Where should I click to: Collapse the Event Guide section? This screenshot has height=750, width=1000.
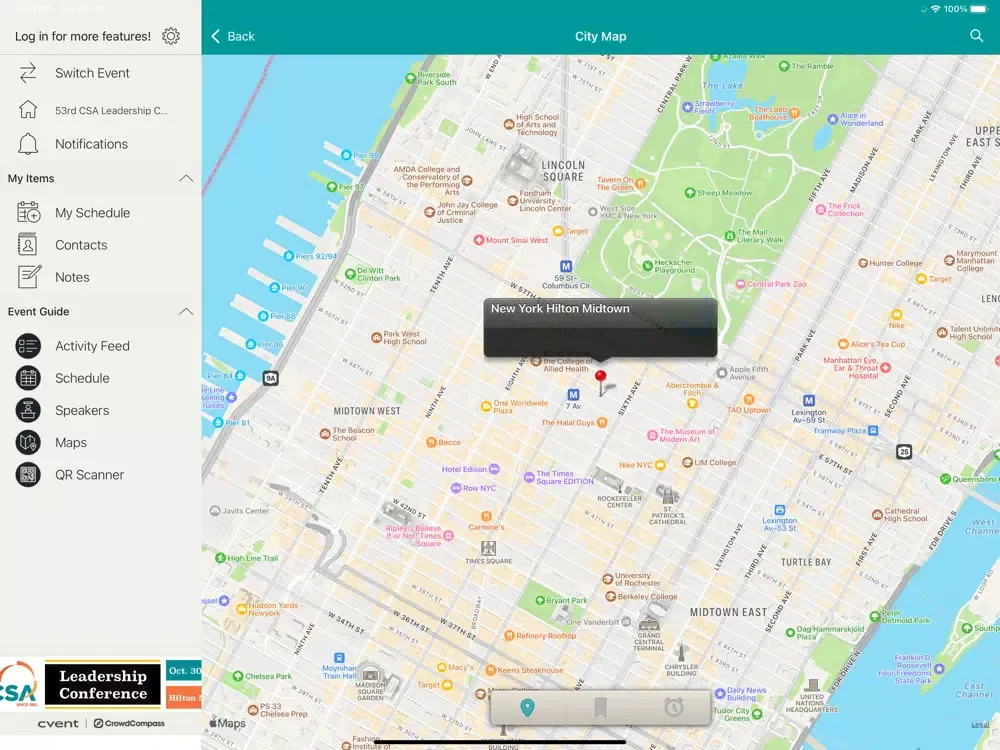click(x=186, y=312)
